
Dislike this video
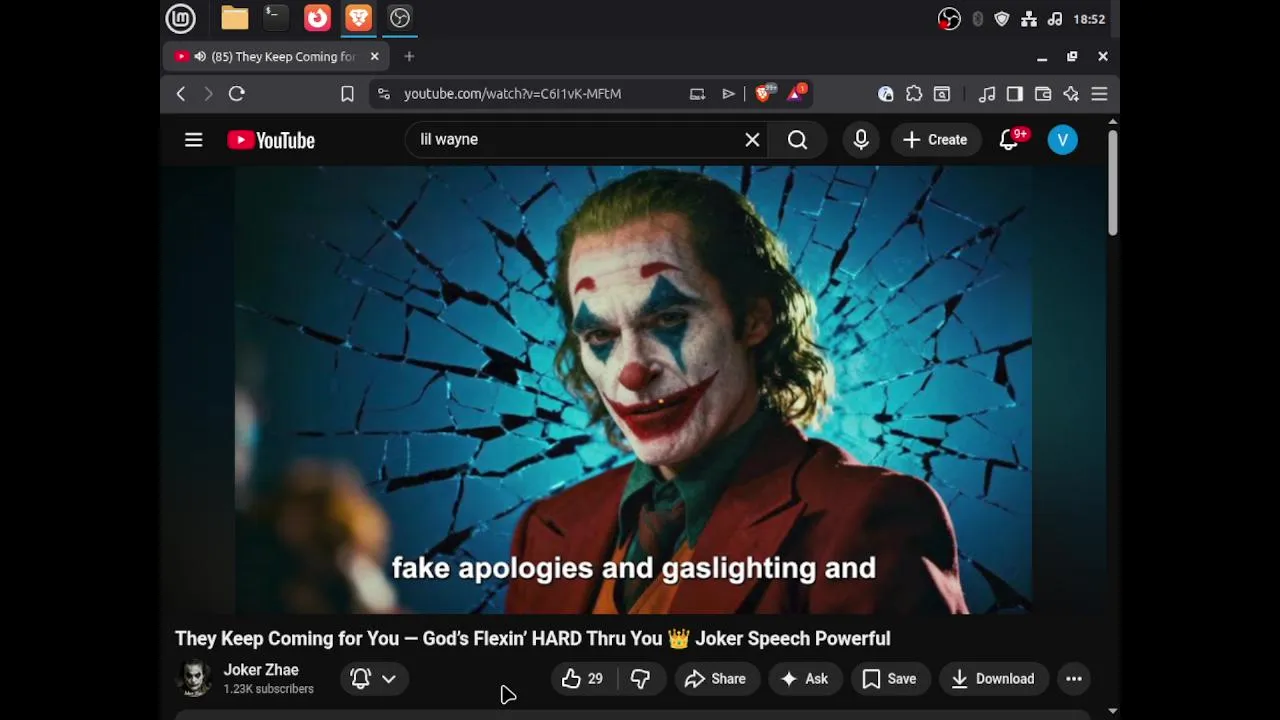(x=641, y=679)
